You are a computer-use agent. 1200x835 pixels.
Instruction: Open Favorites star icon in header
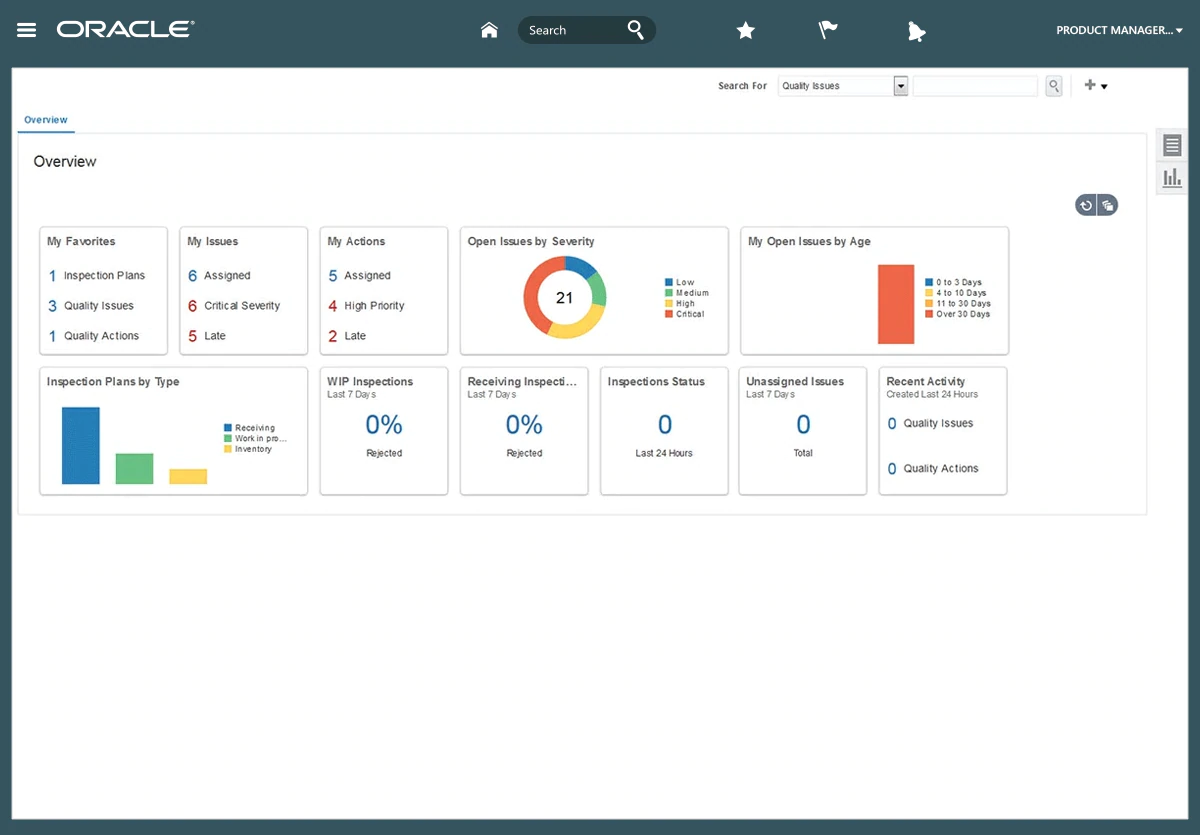[x=745, y=31]
